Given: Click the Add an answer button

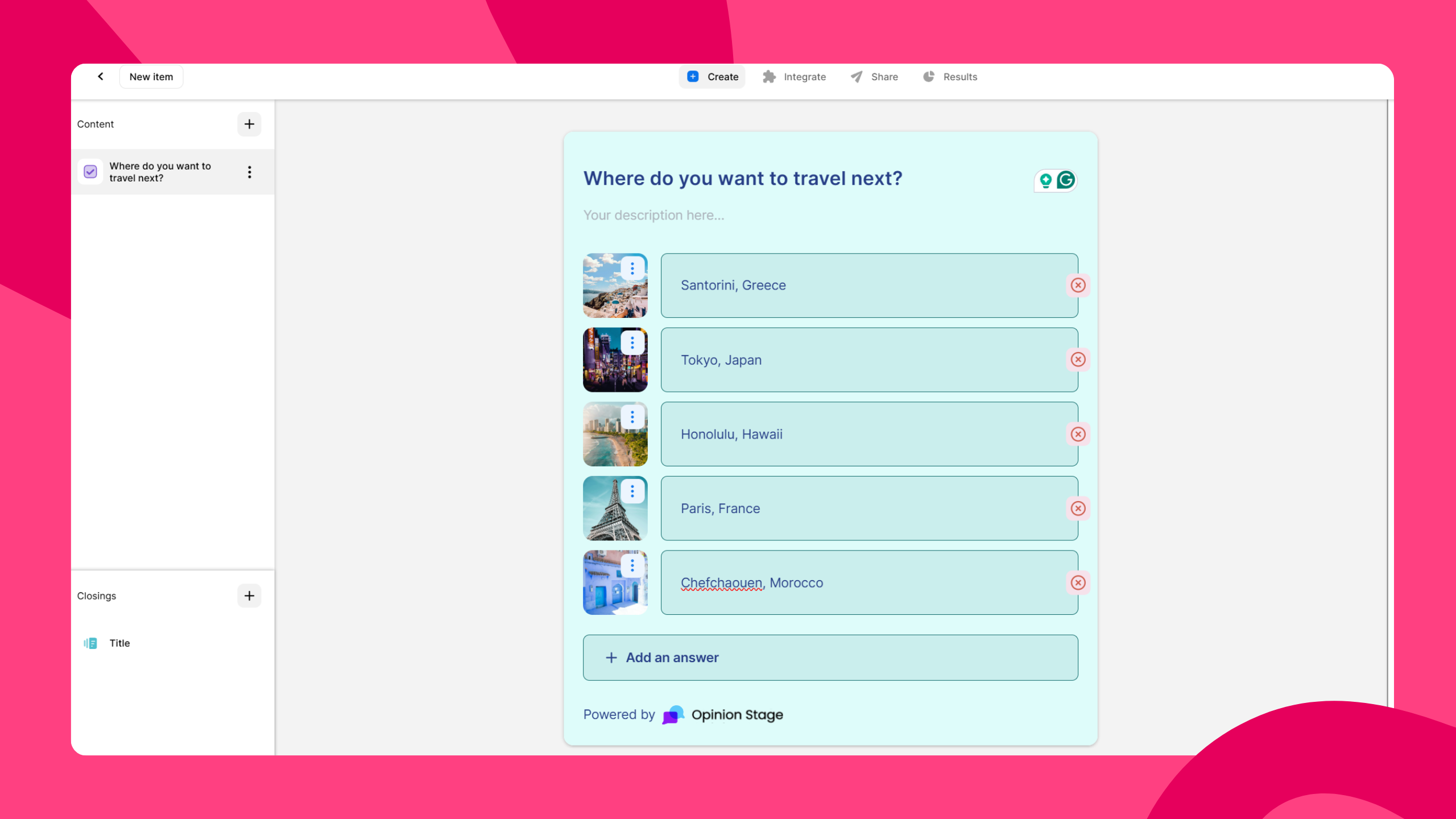Looking at the screenshot, I should tap(830, 657).
